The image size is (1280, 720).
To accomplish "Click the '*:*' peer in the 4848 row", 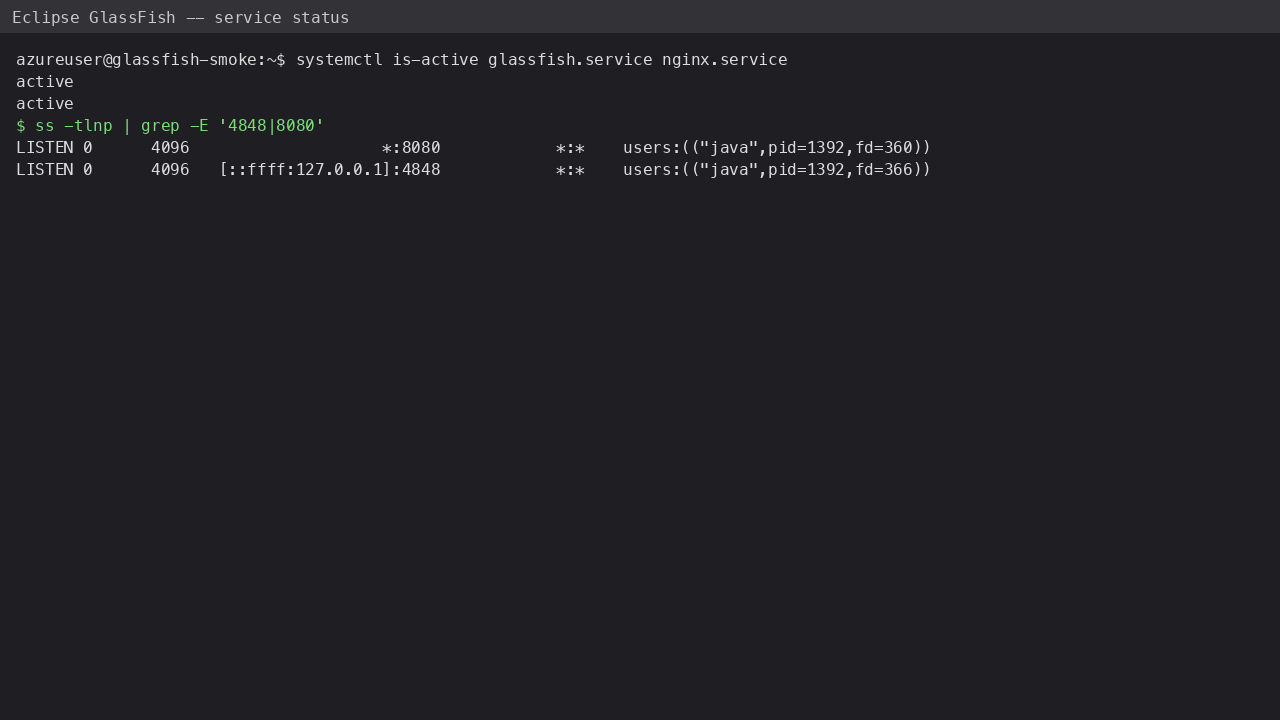I will 570,170.
